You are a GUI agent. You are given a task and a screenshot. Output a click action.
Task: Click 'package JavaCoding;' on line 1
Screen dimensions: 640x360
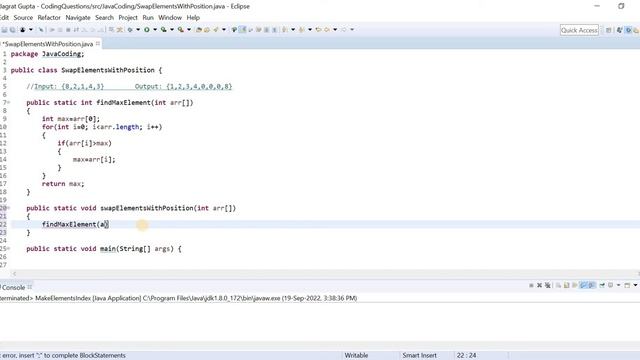click(47, 54)
